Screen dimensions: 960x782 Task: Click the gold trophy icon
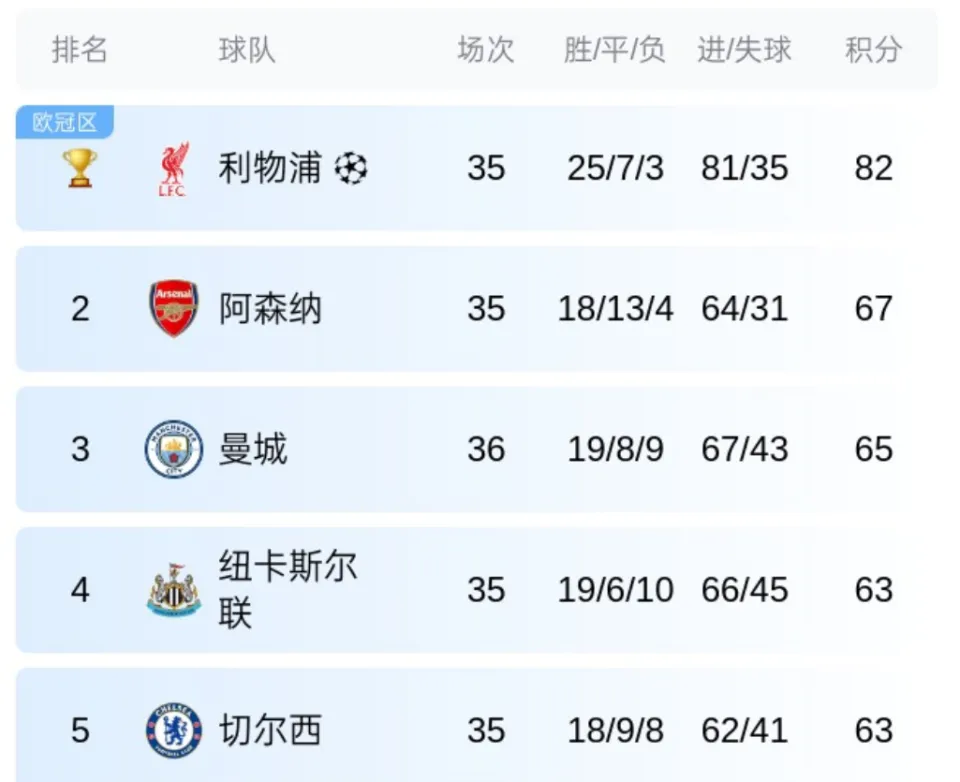point(80,168)
